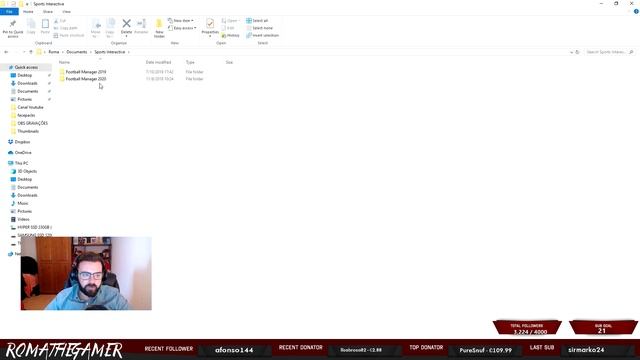Open Videos under This PC
640x360 pixels.
(23, 220)
